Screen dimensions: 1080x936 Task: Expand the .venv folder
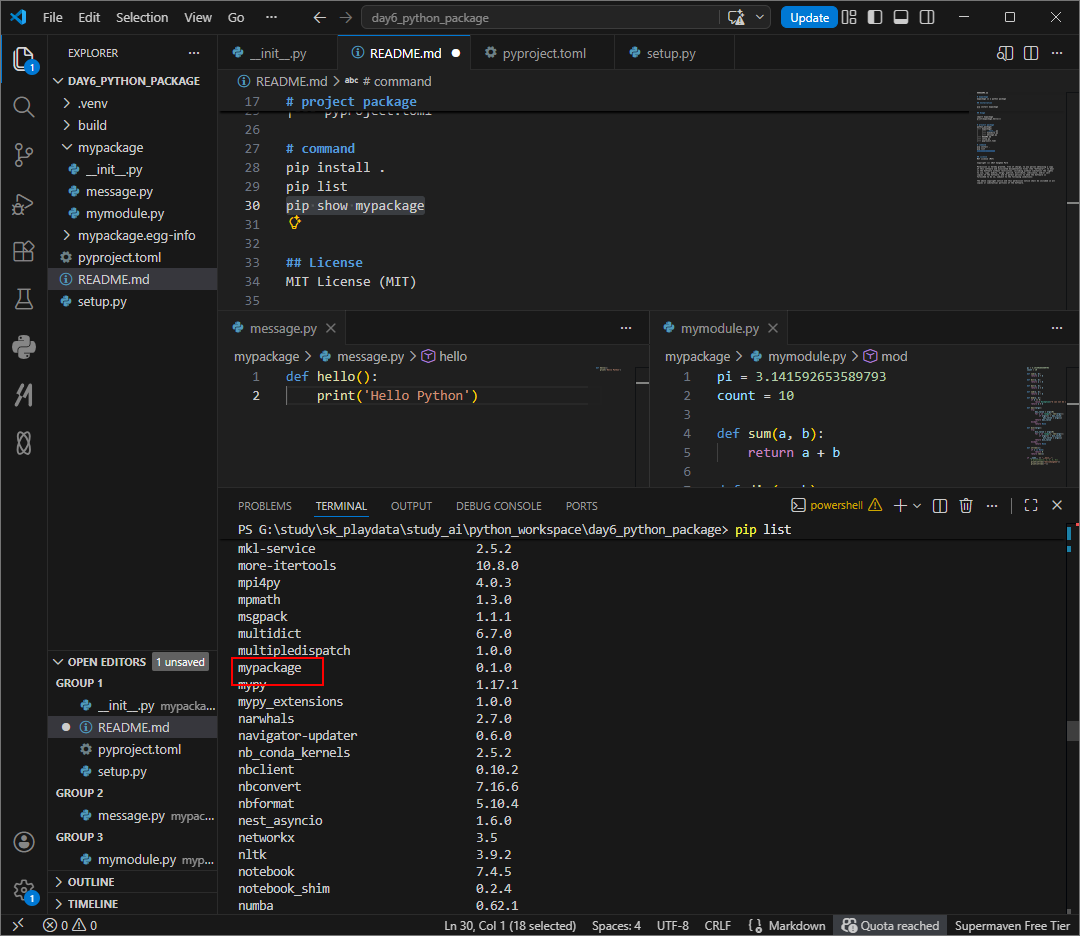tap(67, 103)
